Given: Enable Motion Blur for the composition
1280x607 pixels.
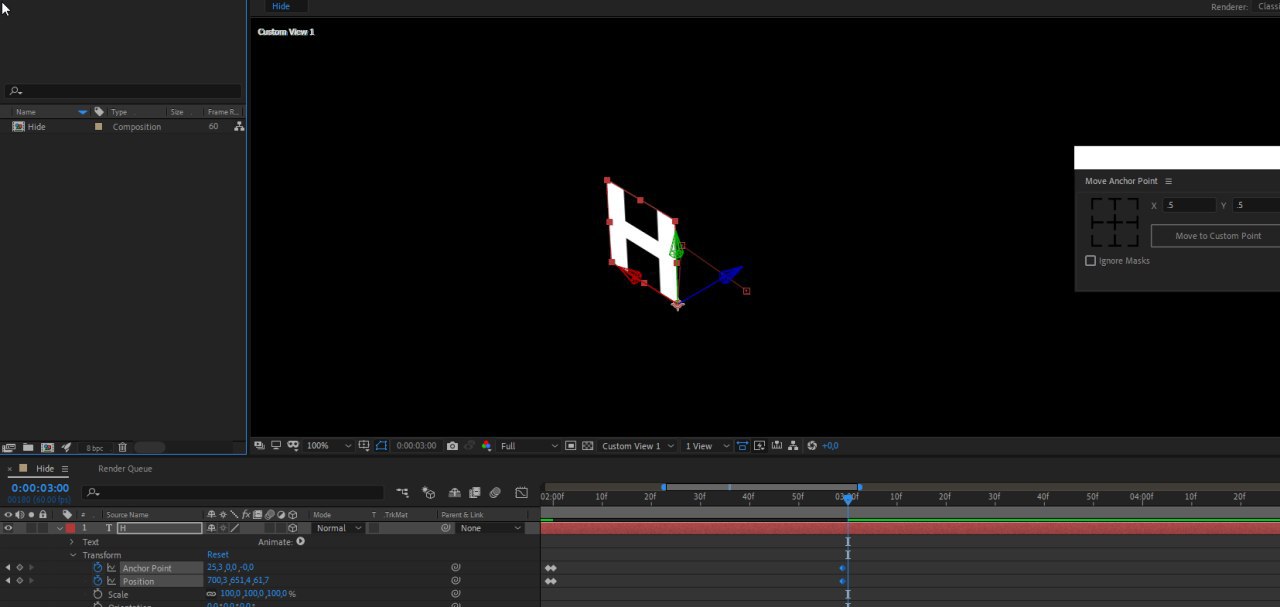Looking at the screenshot, I should (495, 493).
